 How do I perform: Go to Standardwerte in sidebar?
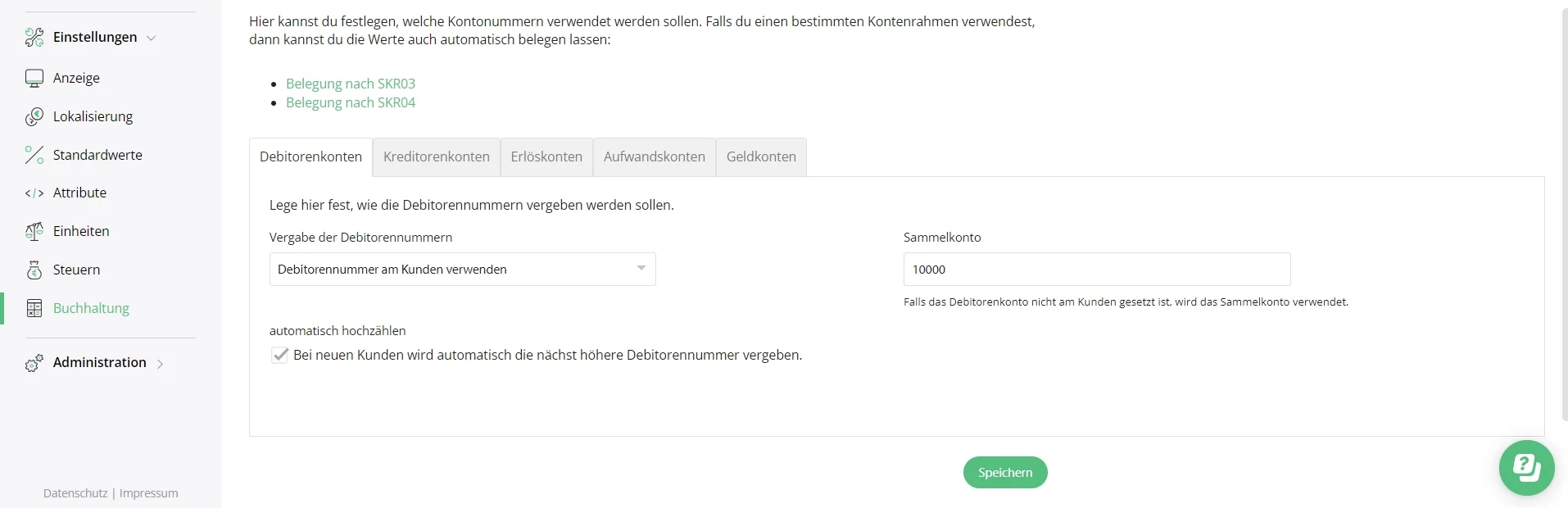[x=97, y=155]
